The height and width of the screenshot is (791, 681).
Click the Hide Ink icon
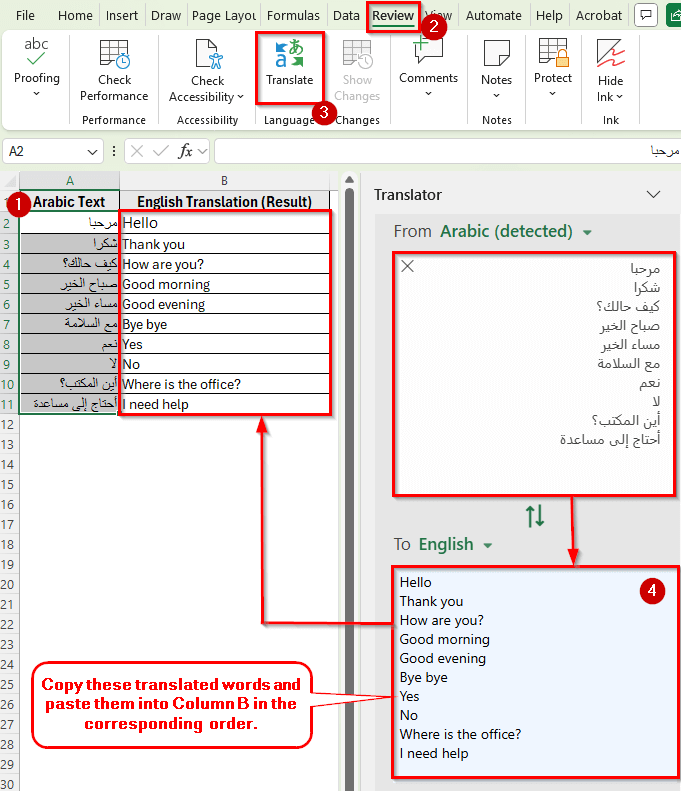610,56
